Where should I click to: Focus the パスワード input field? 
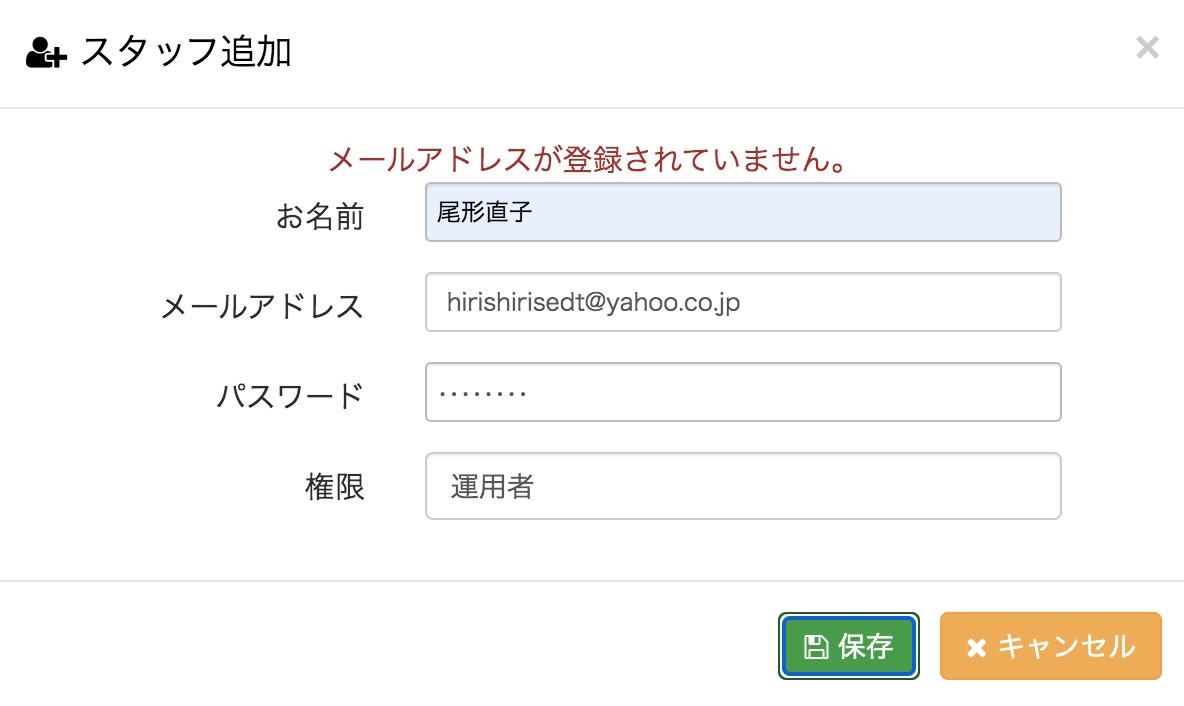(x=743, y=392)
